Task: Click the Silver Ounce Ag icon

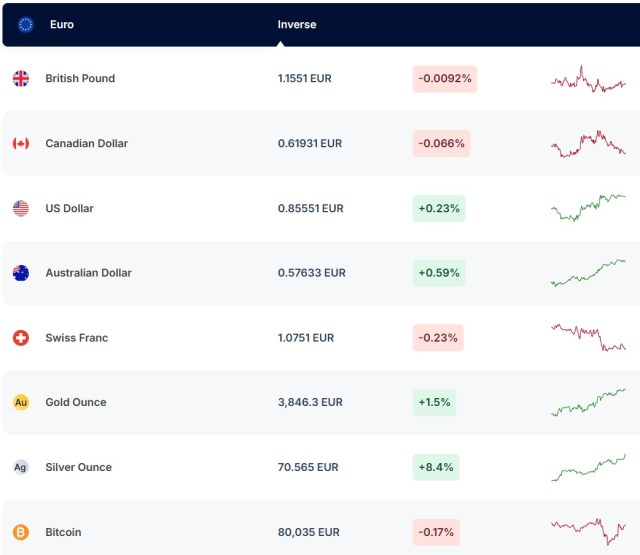Action: 21,467
